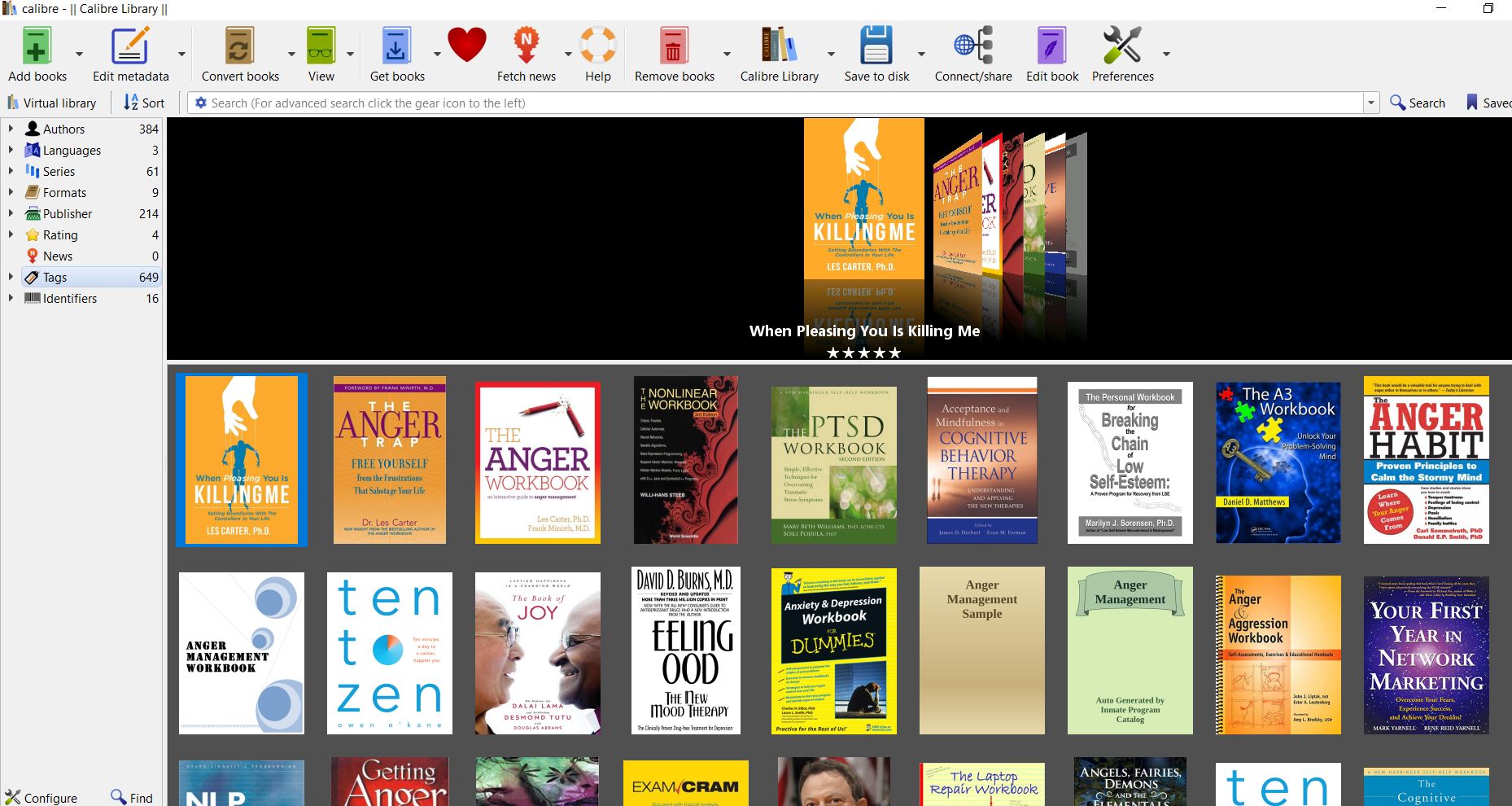Click the Sort button

(x=144, y=103)
